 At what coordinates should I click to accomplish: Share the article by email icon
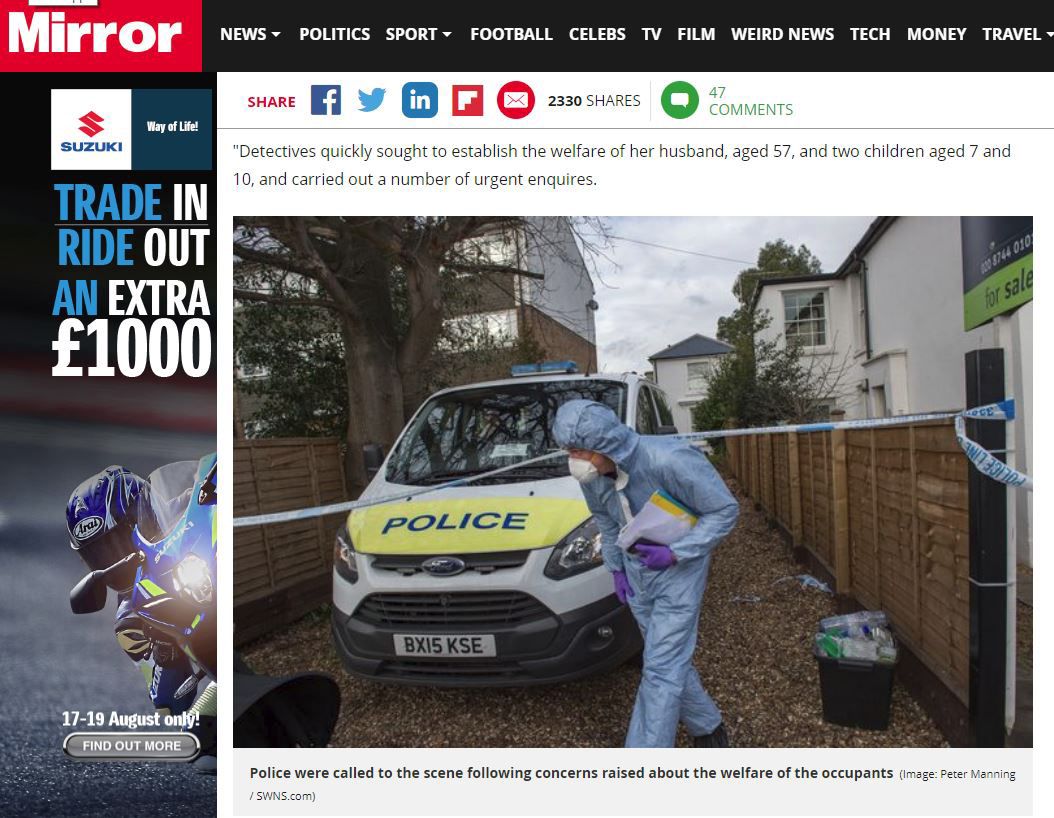(x=516, y=100)
